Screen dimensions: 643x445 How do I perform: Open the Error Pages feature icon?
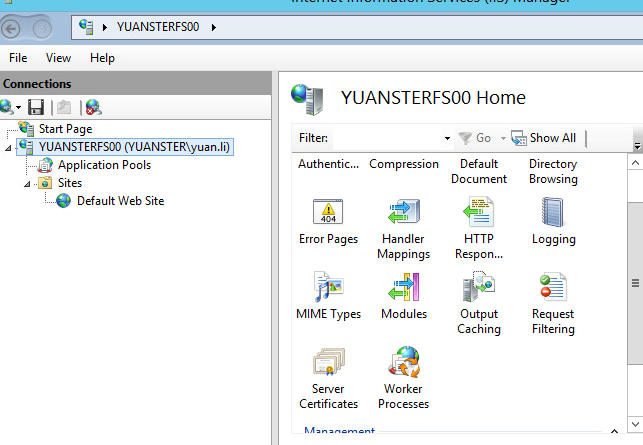click(x=328, y=212)
